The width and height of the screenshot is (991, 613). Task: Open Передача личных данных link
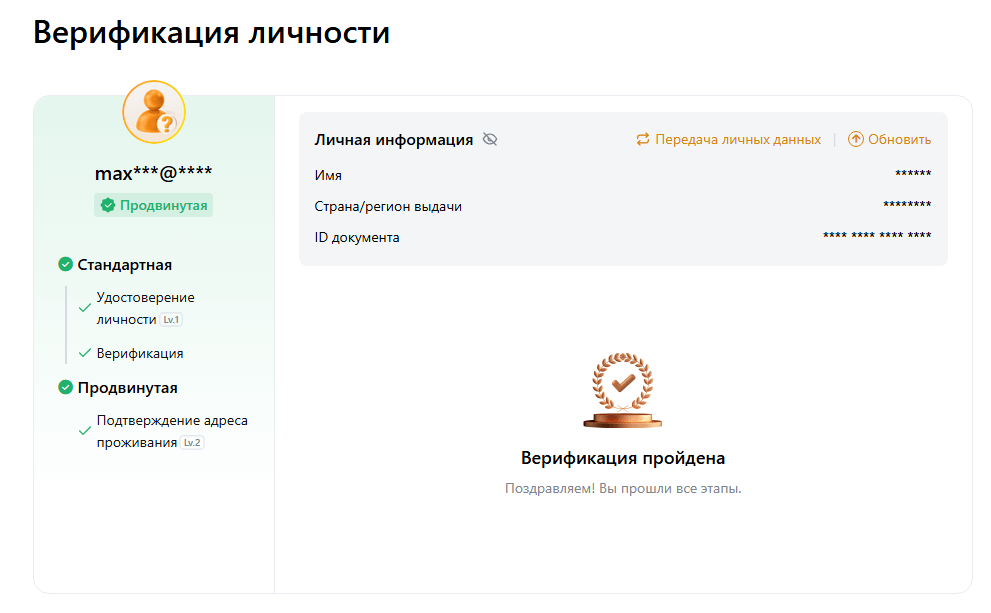click(x=738, y=140)
